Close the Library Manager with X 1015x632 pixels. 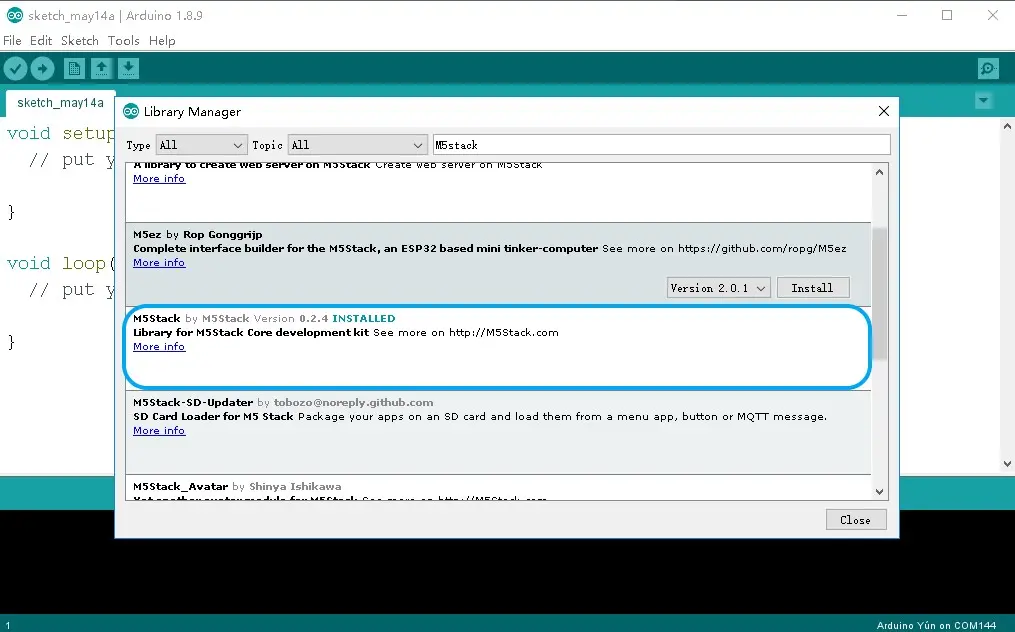click(884, 111)
